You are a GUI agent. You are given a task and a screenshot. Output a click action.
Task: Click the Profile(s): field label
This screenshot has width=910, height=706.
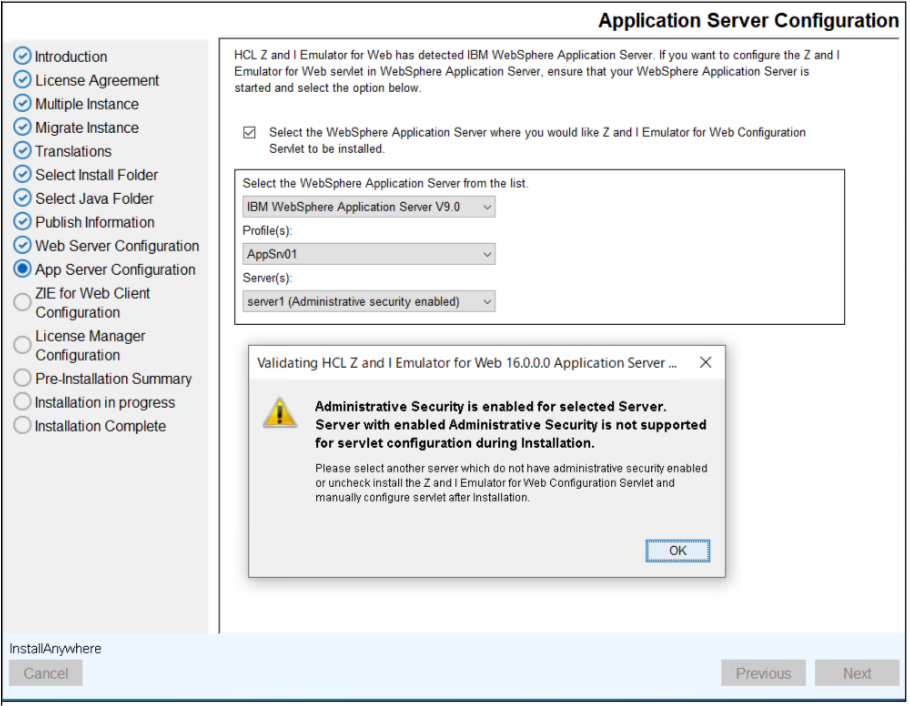click(267, 231)
